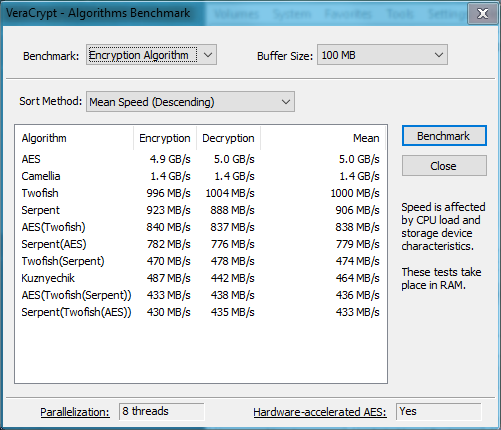Click Serpent encryption speed 923 MB/s

(x=168, y=210)
